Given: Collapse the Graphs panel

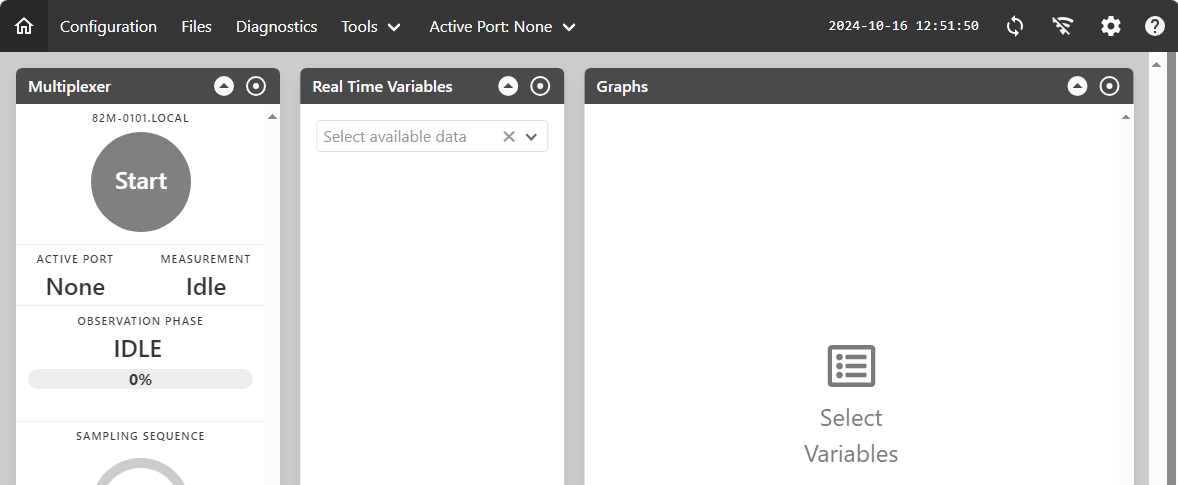Looking at the screenshot, I should [1077, 86].
